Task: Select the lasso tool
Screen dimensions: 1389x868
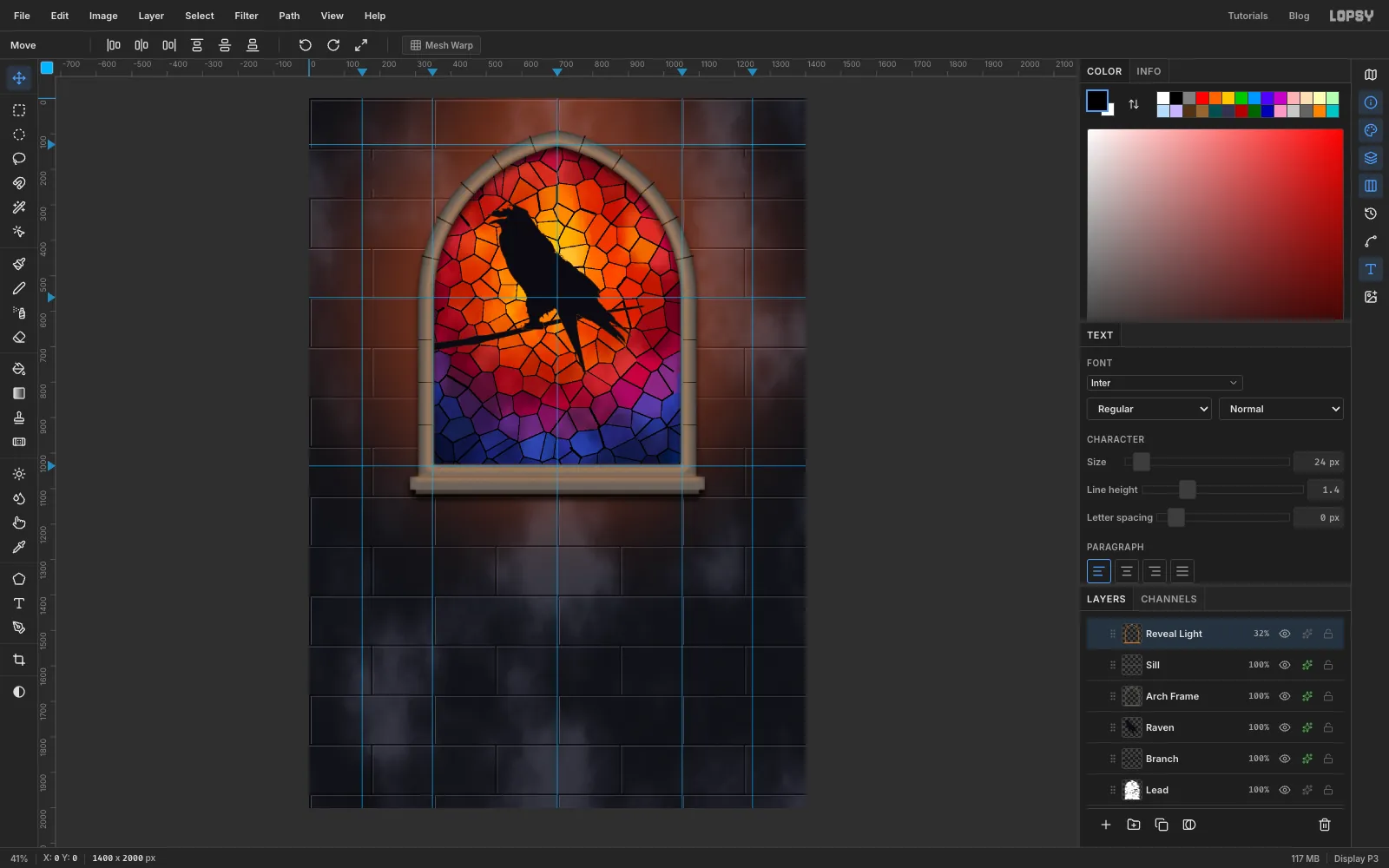Action: pyautogui.click(x=19, y=159)
